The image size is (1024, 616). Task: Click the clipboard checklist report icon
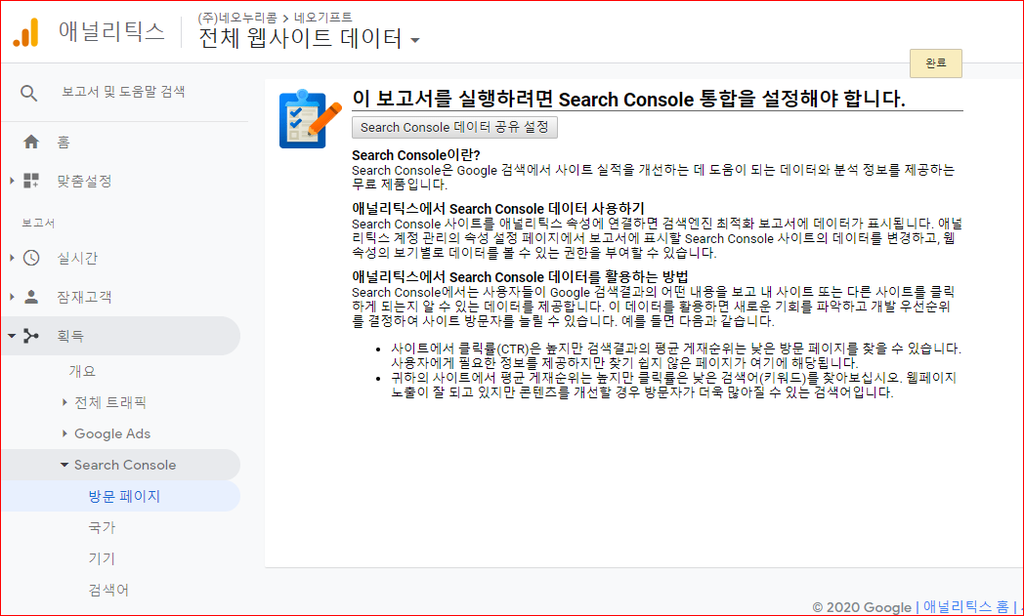(x=310, y=120)
